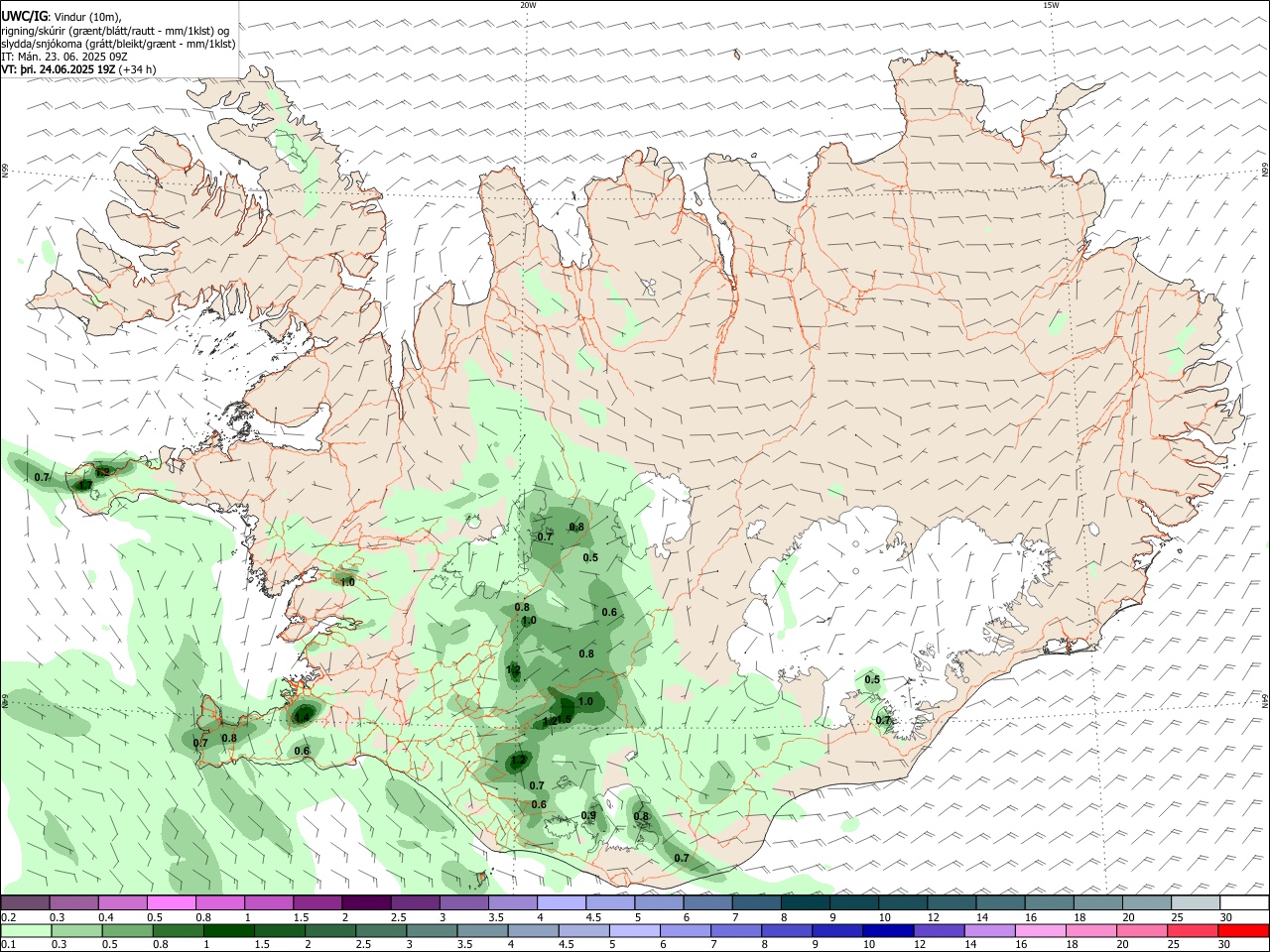Click the '20W' longitude label
The image size is (1270, 952).
(x=528, y=5)
